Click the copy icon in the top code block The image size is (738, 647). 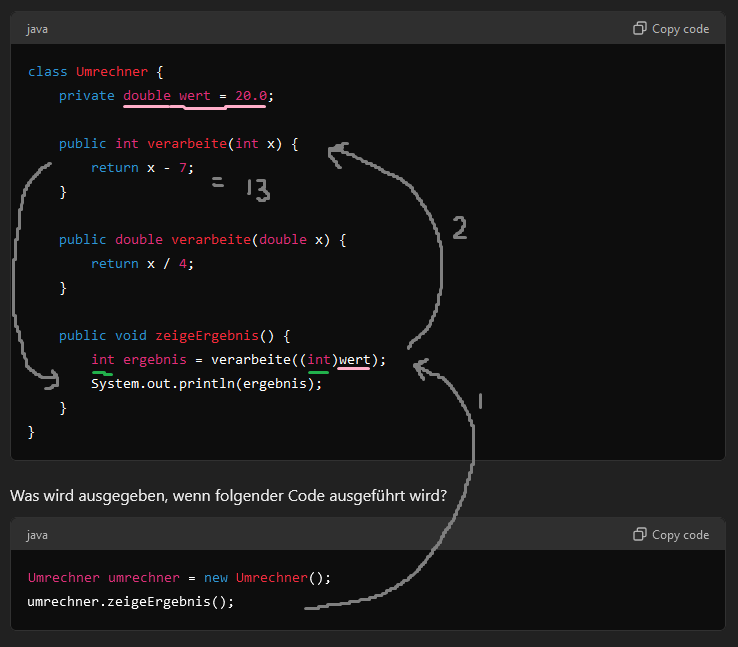point(640,29)
